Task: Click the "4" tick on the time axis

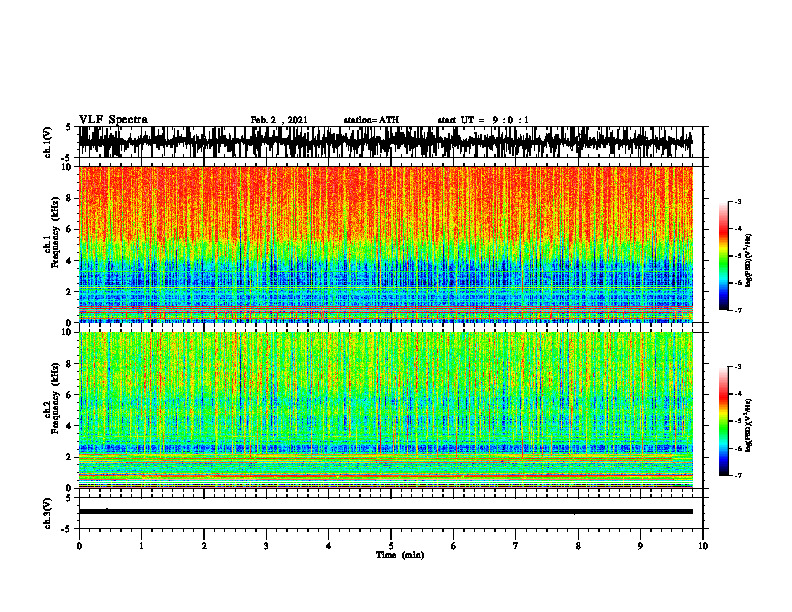Action: click(329, 546)
